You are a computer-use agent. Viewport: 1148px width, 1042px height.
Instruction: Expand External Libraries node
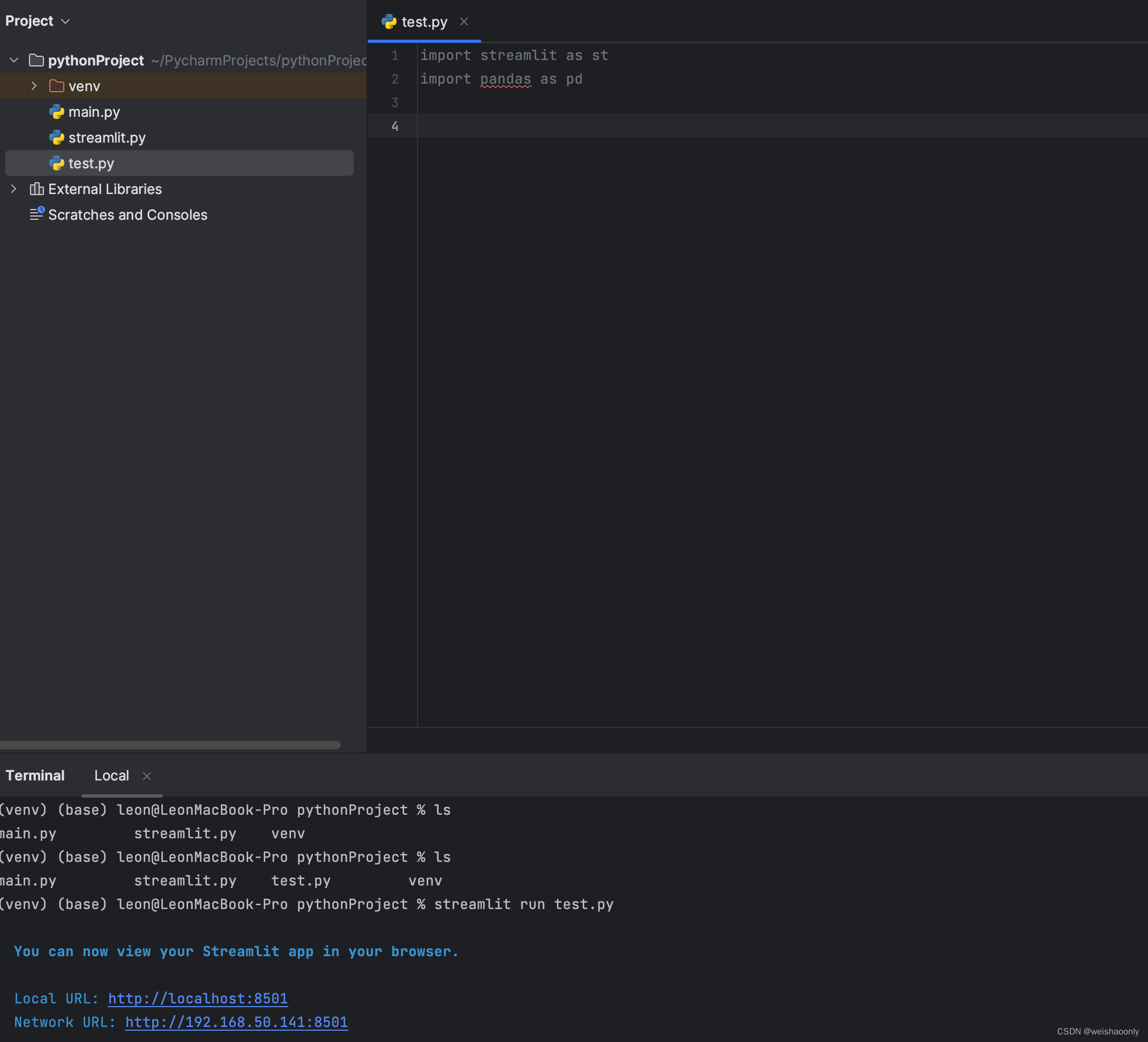pyautogui.click(x=14, y=189)
